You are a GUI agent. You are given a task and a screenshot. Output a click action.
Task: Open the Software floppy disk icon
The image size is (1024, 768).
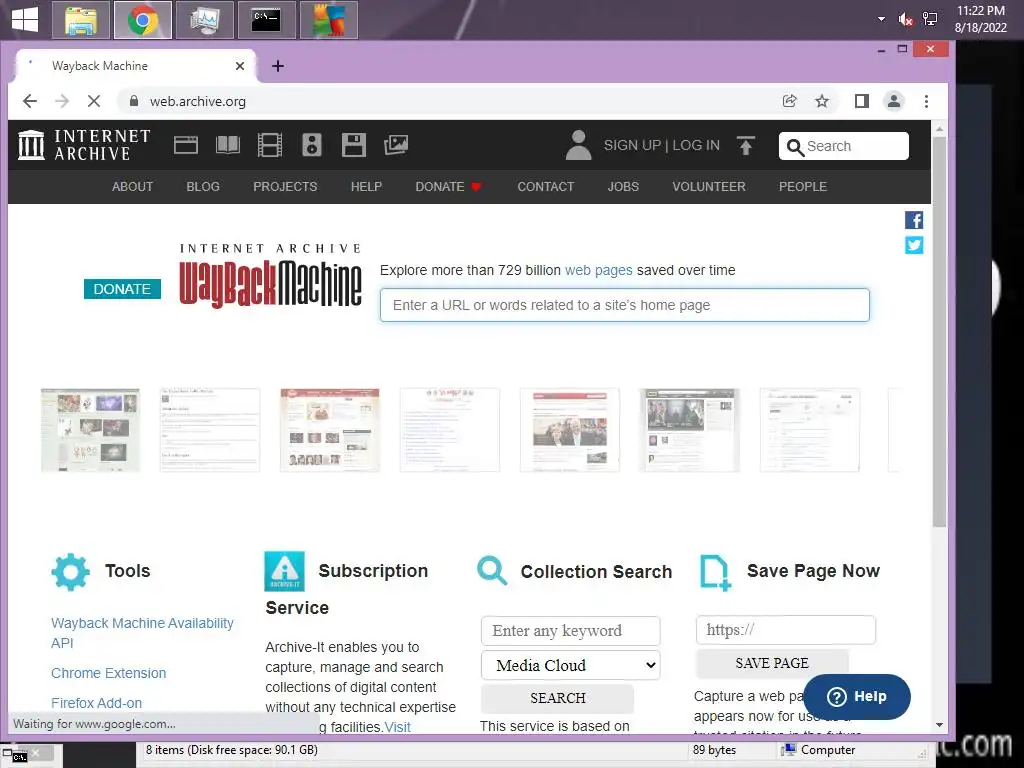click(x=353, y=145)
